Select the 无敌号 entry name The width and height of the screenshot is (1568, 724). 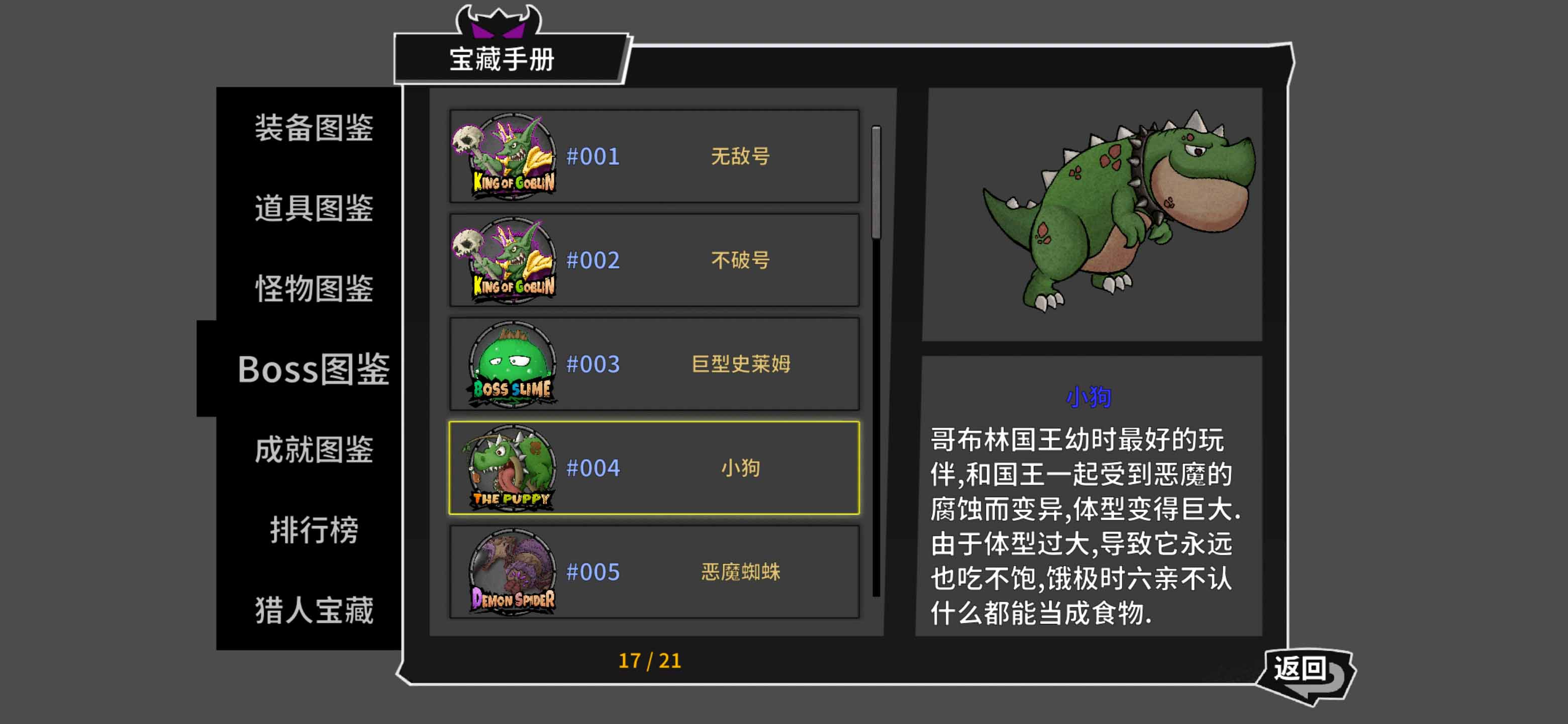pos(740,156)
